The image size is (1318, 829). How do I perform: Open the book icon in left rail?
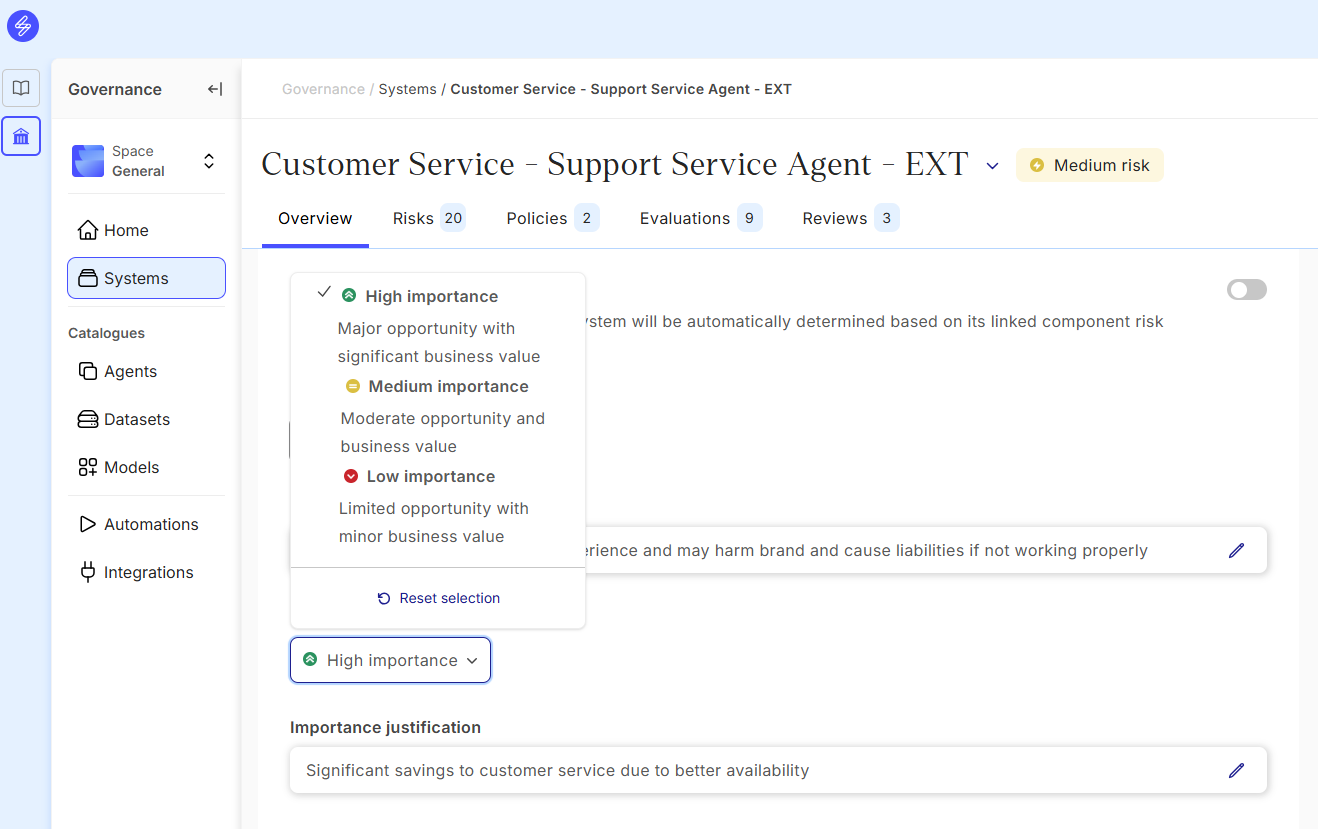[x=21, y=88]
